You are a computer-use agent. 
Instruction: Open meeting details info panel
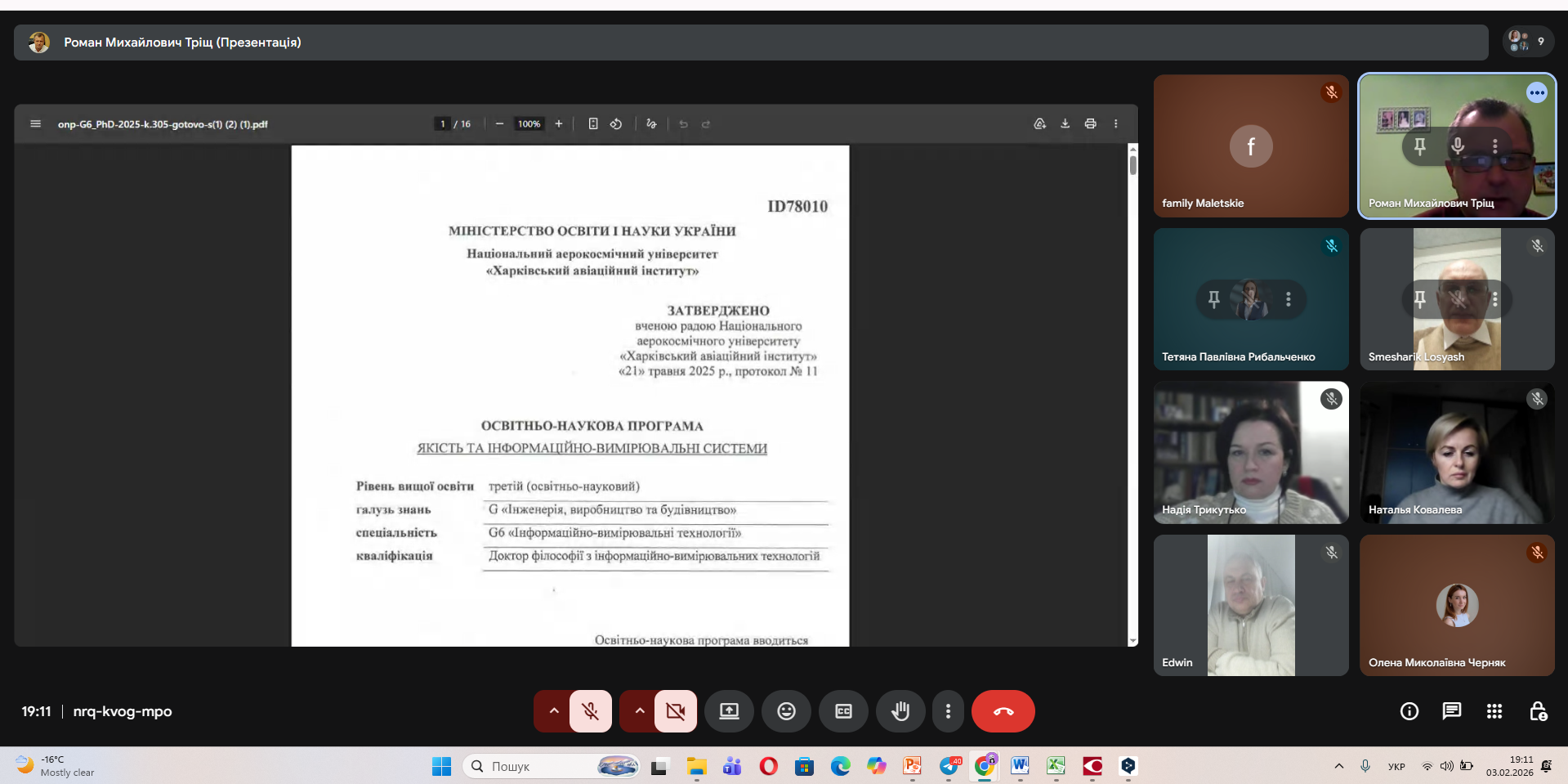(x=1409, y=711)
